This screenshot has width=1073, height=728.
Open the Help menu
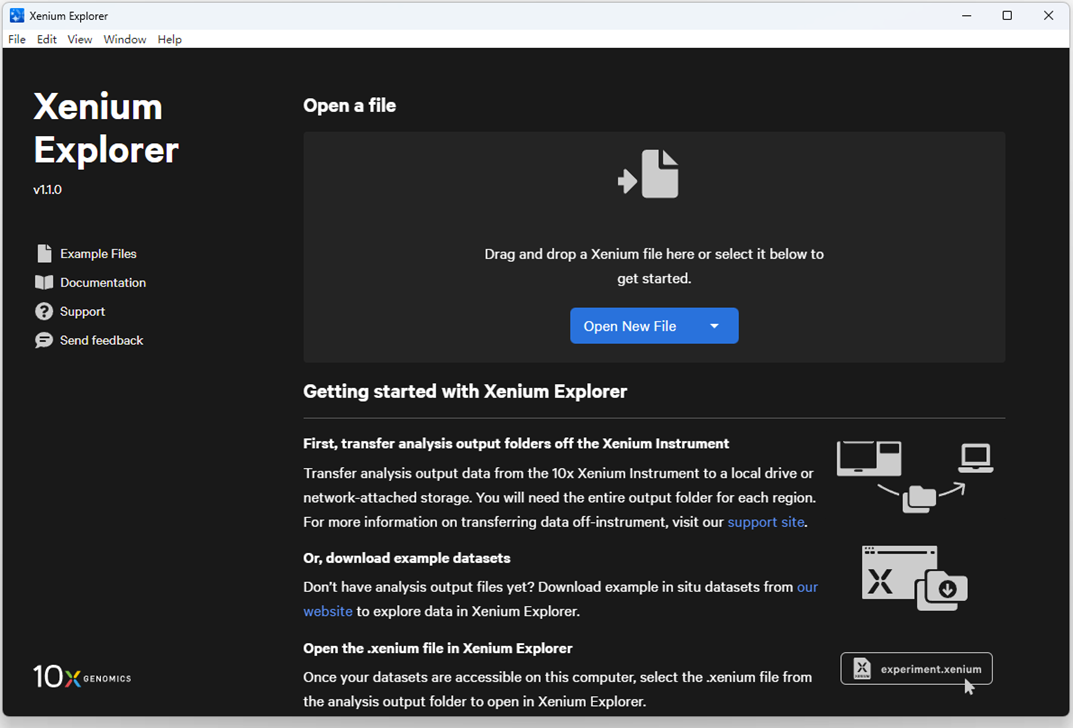[170, 40]
